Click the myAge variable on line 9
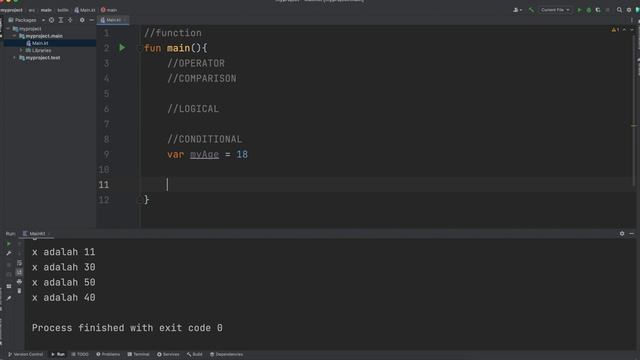This screenshot has height=360, width=640. tap(204, 155)
